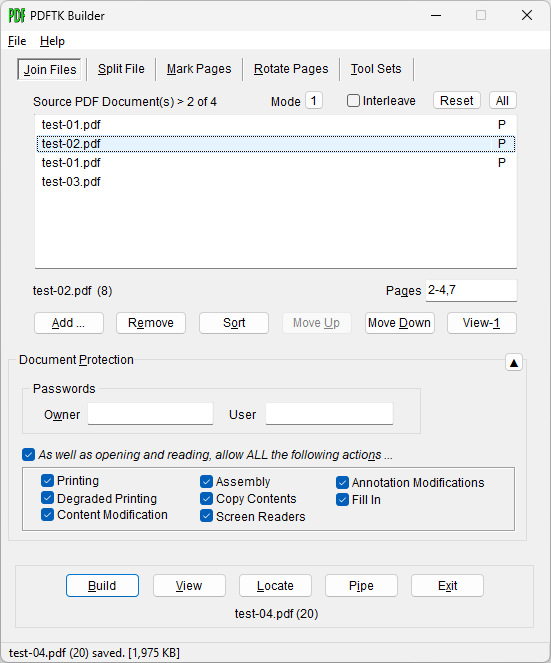551x663 pixels.
Task: Uncheck the Content Modification checkbox
Action: [47, 515]
